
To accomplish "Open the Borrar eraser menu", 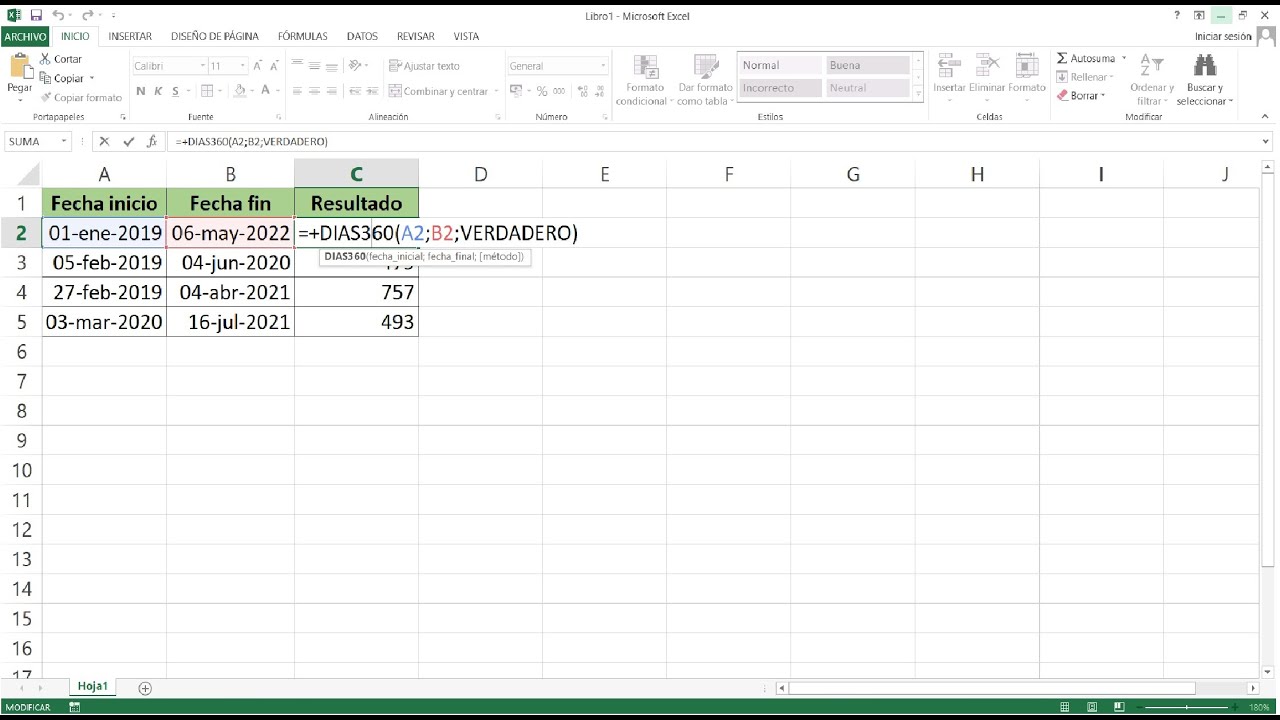I will click(1081, 96).
